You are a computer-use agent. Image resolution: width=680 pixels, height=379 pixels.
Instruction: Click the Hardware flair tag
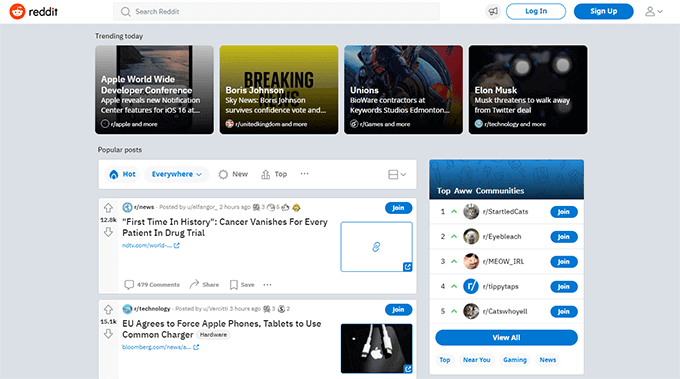(213, 335)
